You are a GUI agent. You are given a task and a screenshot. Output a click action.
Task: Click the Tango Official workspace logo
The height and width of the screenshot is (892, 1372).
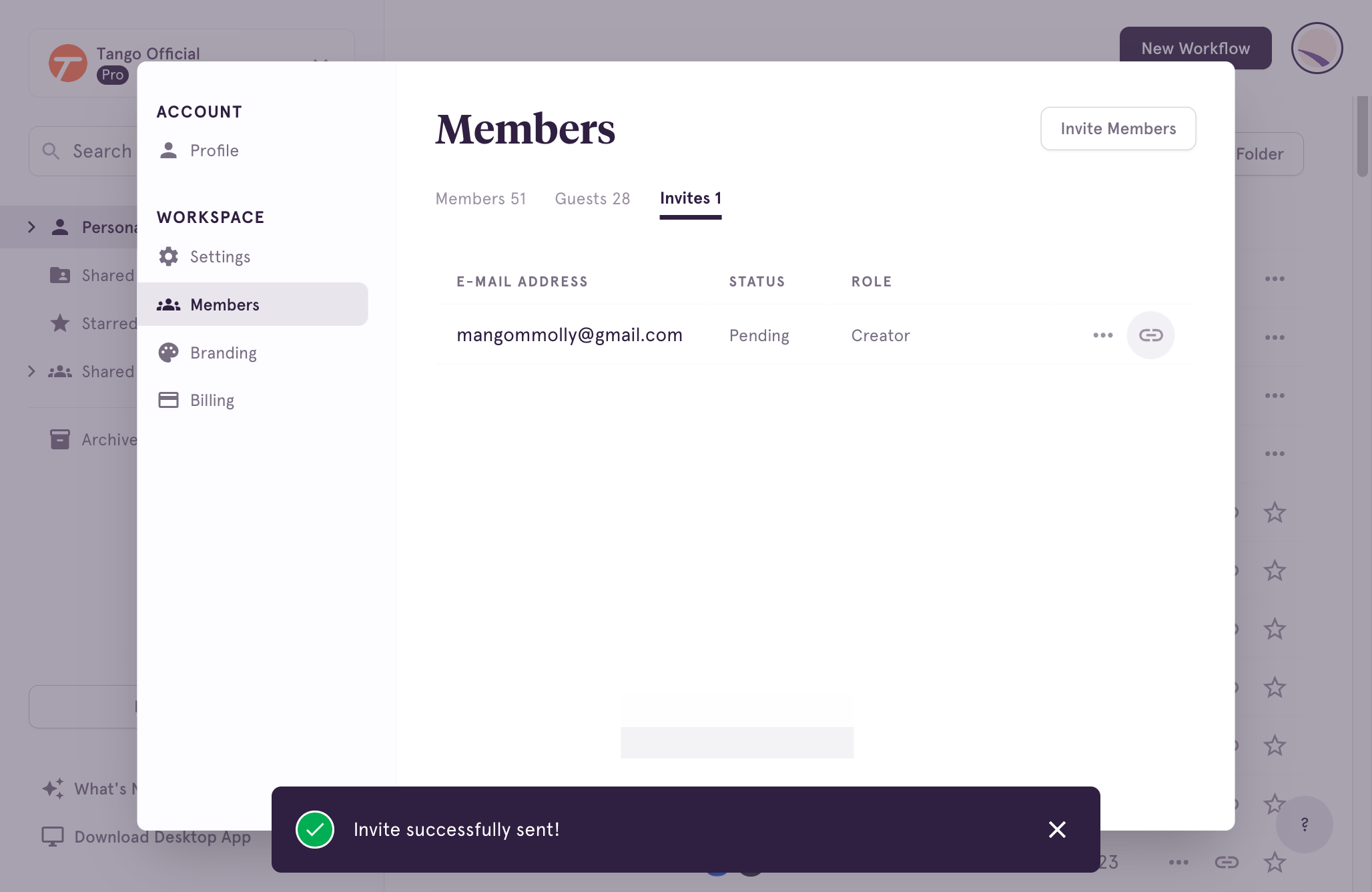pos(67,63)
